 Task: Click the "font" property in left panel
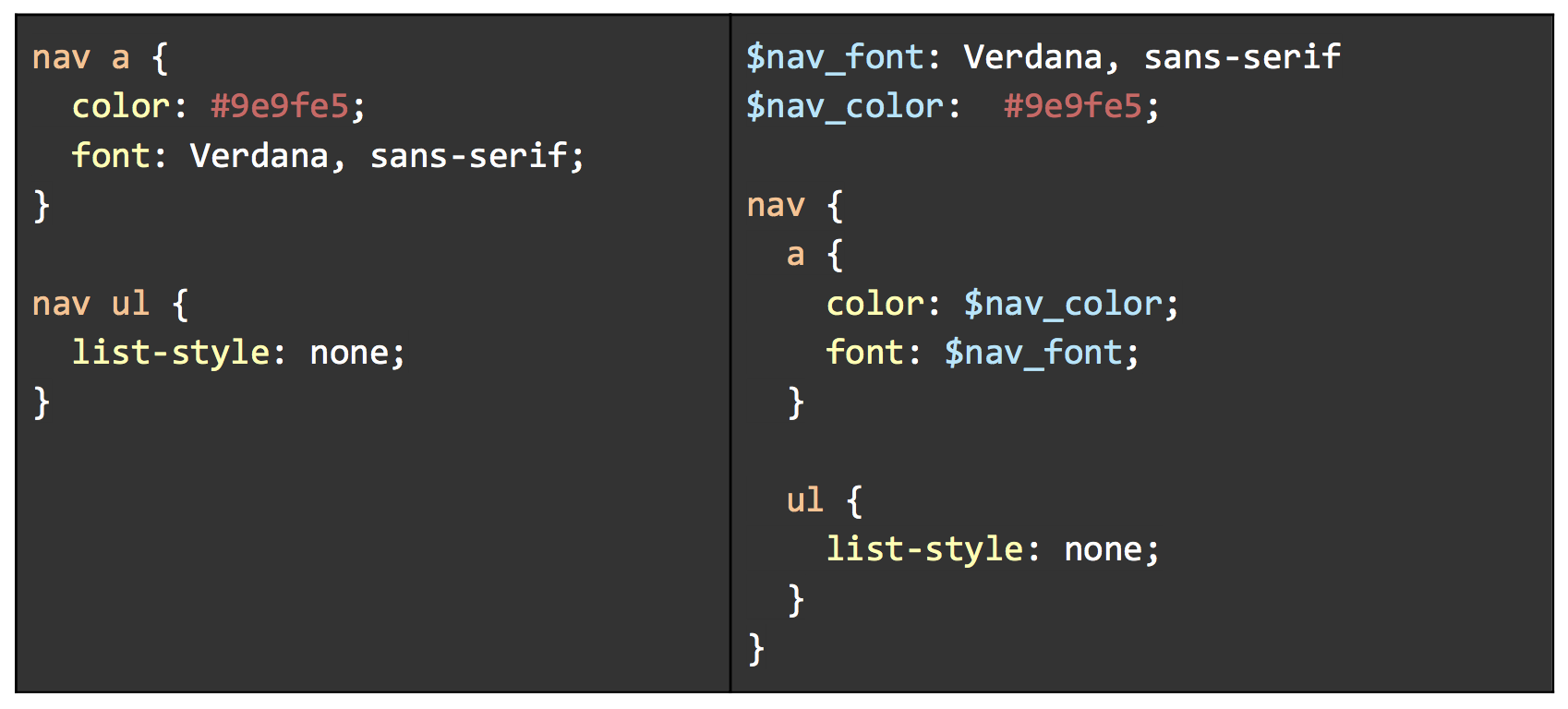(111, 155)
